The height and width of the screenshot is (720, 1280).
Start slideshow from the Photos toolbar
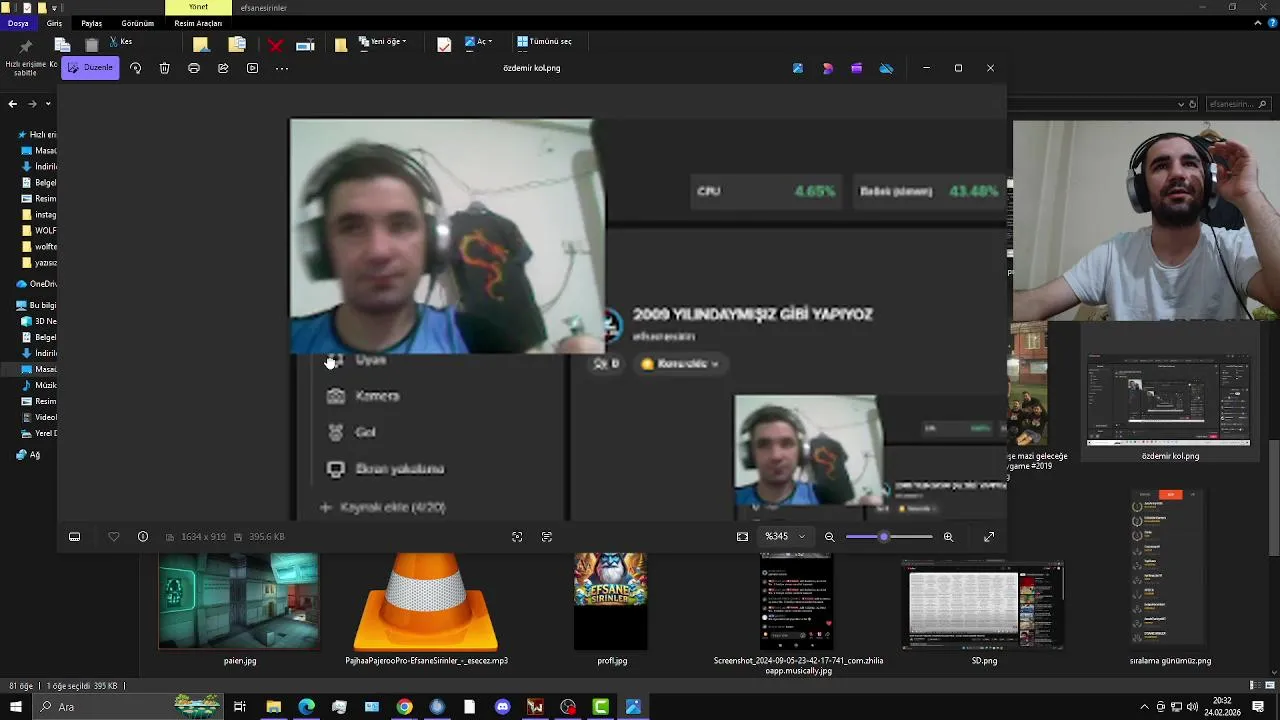coord(252,68)
